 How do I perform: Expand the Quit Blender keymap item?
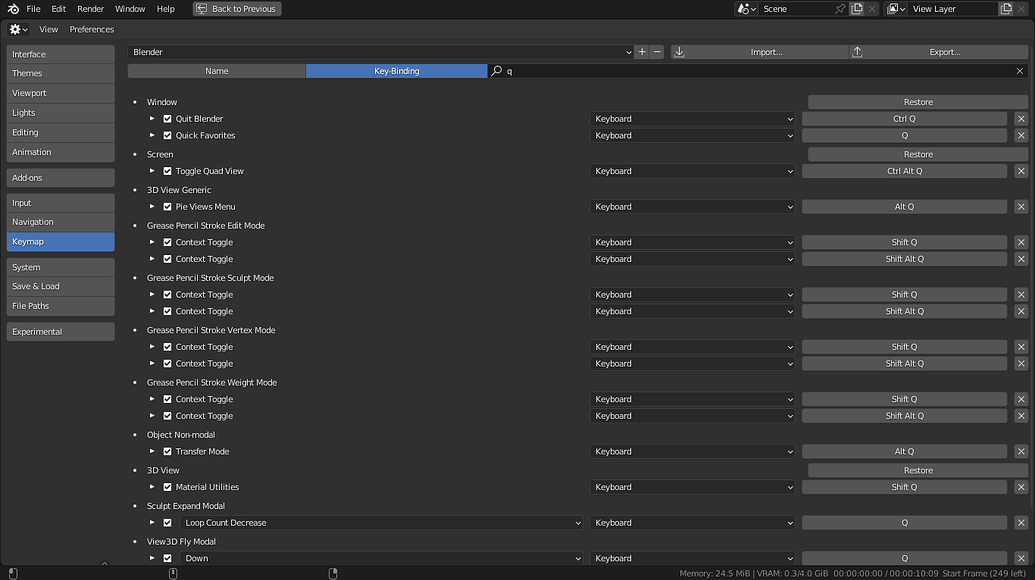click(152, 119)
